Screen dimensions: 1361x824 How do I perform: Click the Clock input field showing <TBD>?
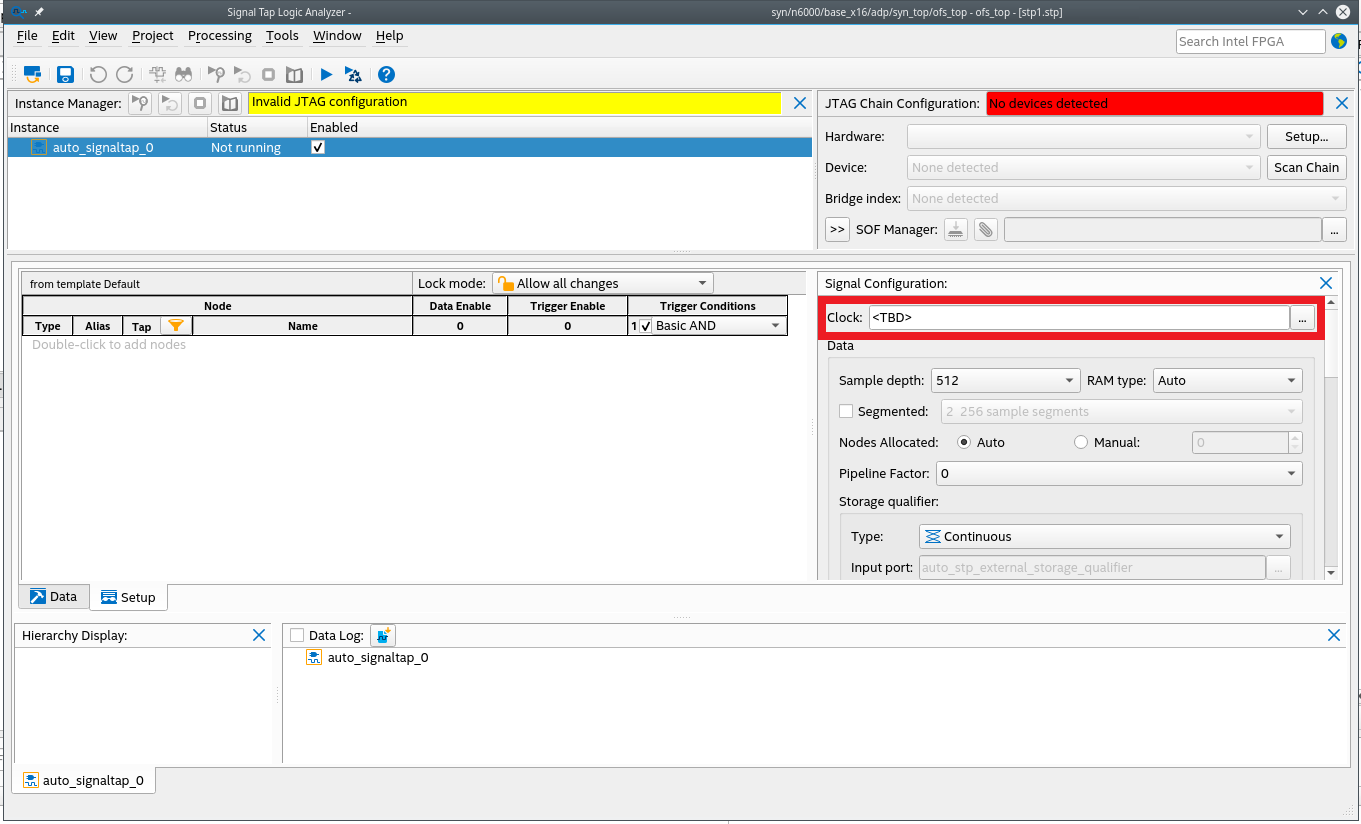point(1078,317)
